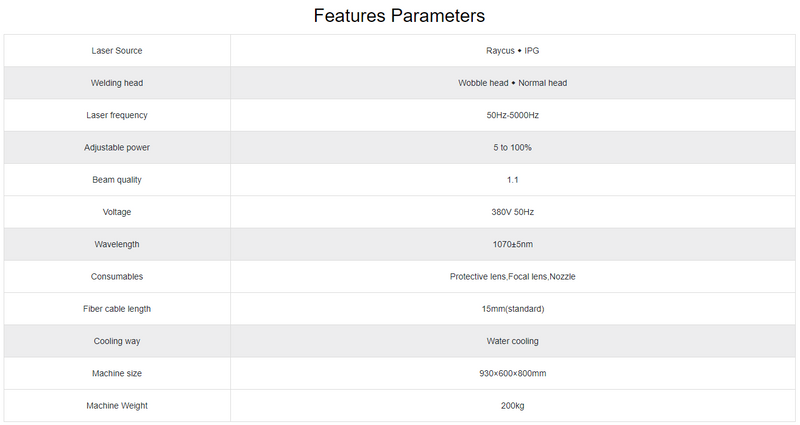
Task: Select the Adjustable power row label
Action: pos(117,147)
